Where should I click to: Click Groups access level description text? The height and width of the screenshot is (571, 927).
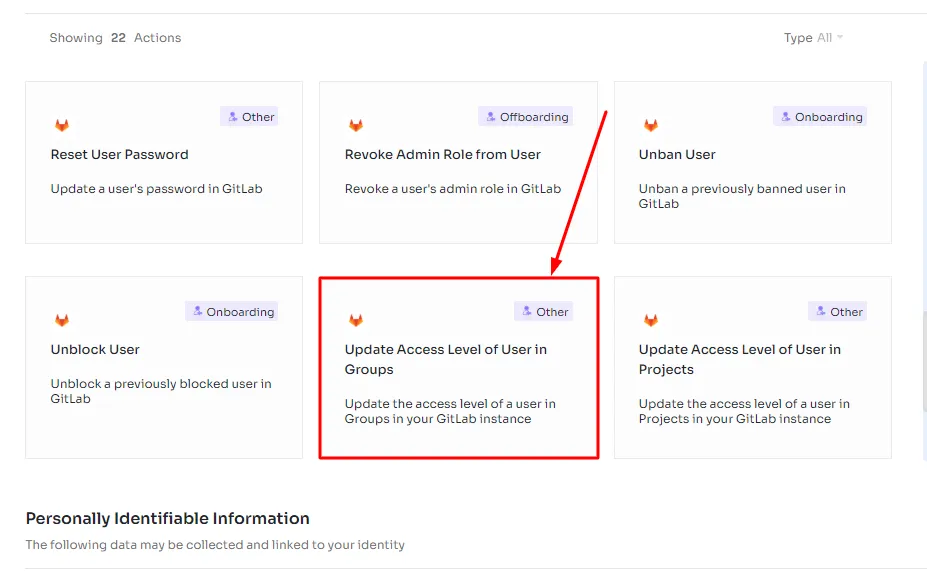[x=450, y=411]
